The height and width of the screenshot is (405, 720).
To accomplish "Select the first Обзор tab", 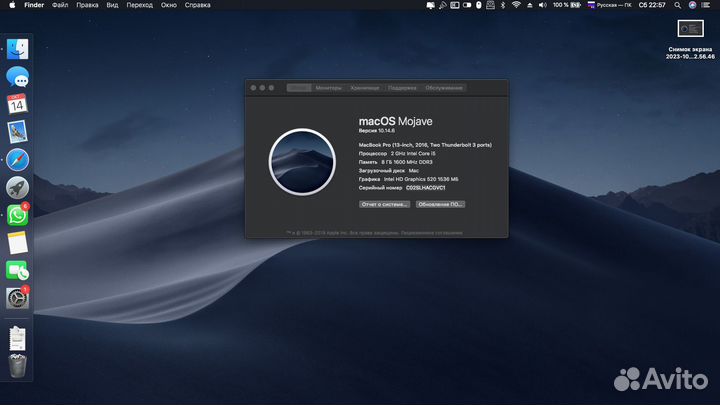I will [299, 88].
